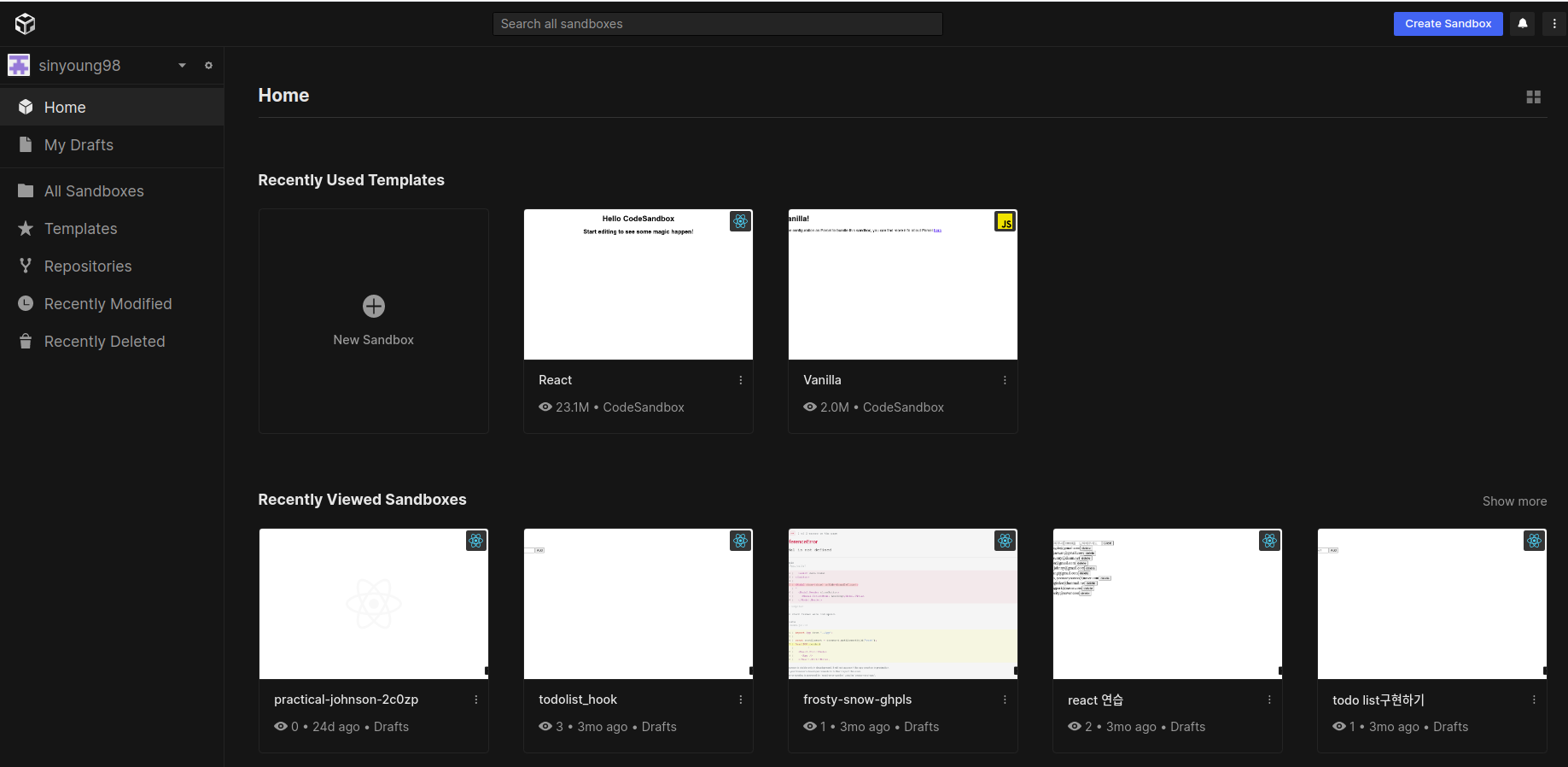The height and width of the screenshot is (767, 1568).
Task: Open react 연습 sandbox thumbnail
Action: (x=1168, y=604)
